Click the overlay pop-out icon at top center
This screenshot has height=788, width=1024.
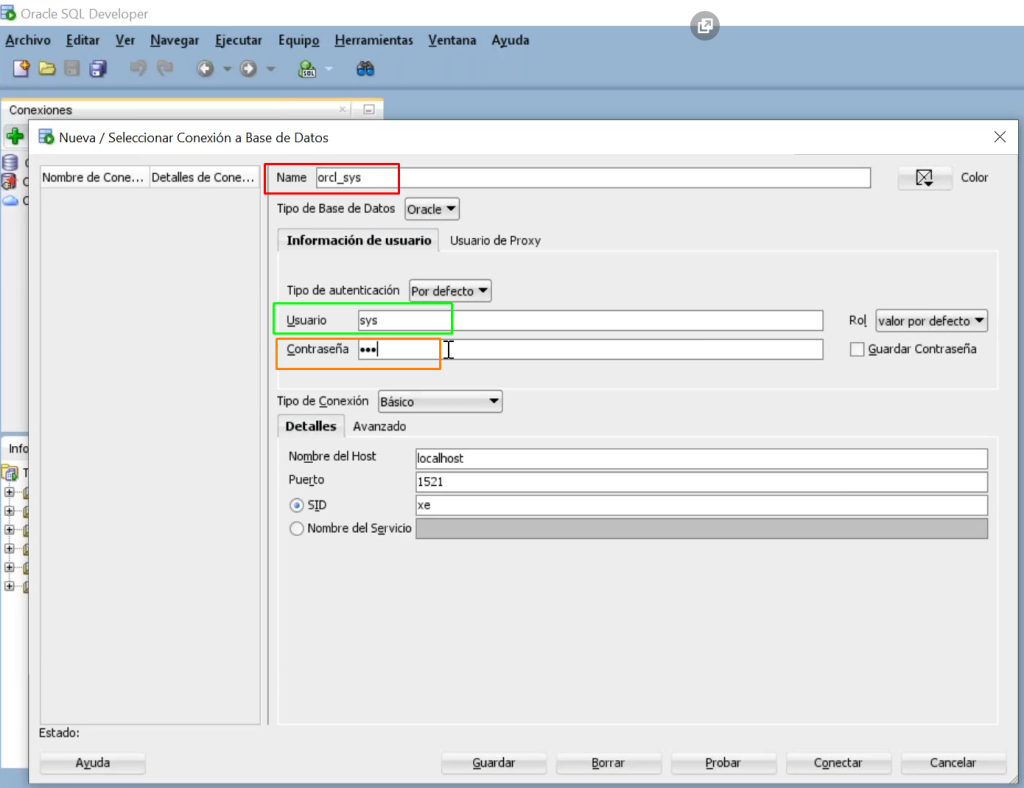point(705,26)
